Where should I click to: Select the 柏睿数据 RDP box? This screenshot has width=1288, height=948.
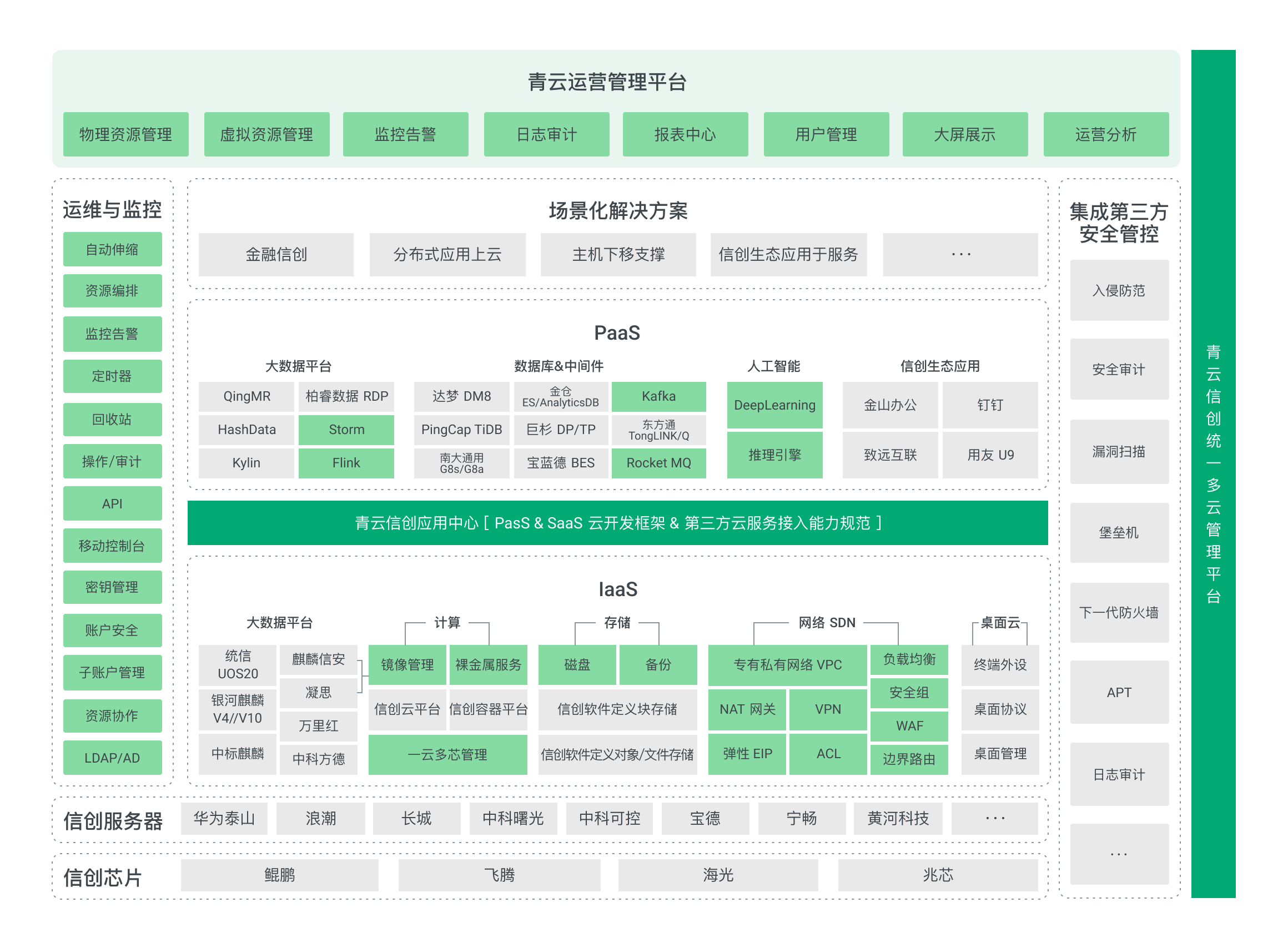coord(346,396)
